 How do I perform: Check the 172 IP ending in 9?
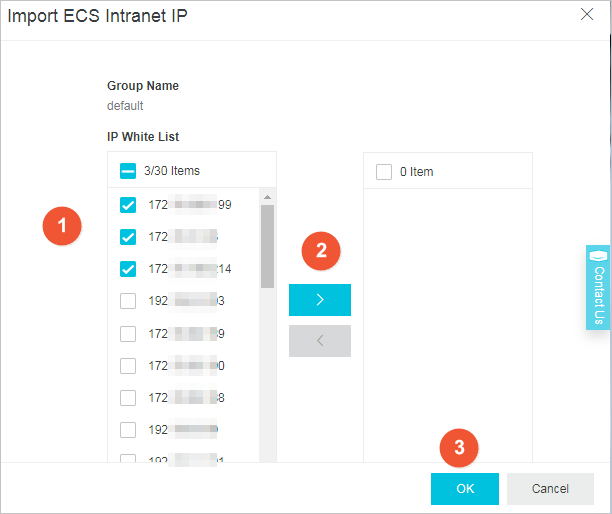128,334
